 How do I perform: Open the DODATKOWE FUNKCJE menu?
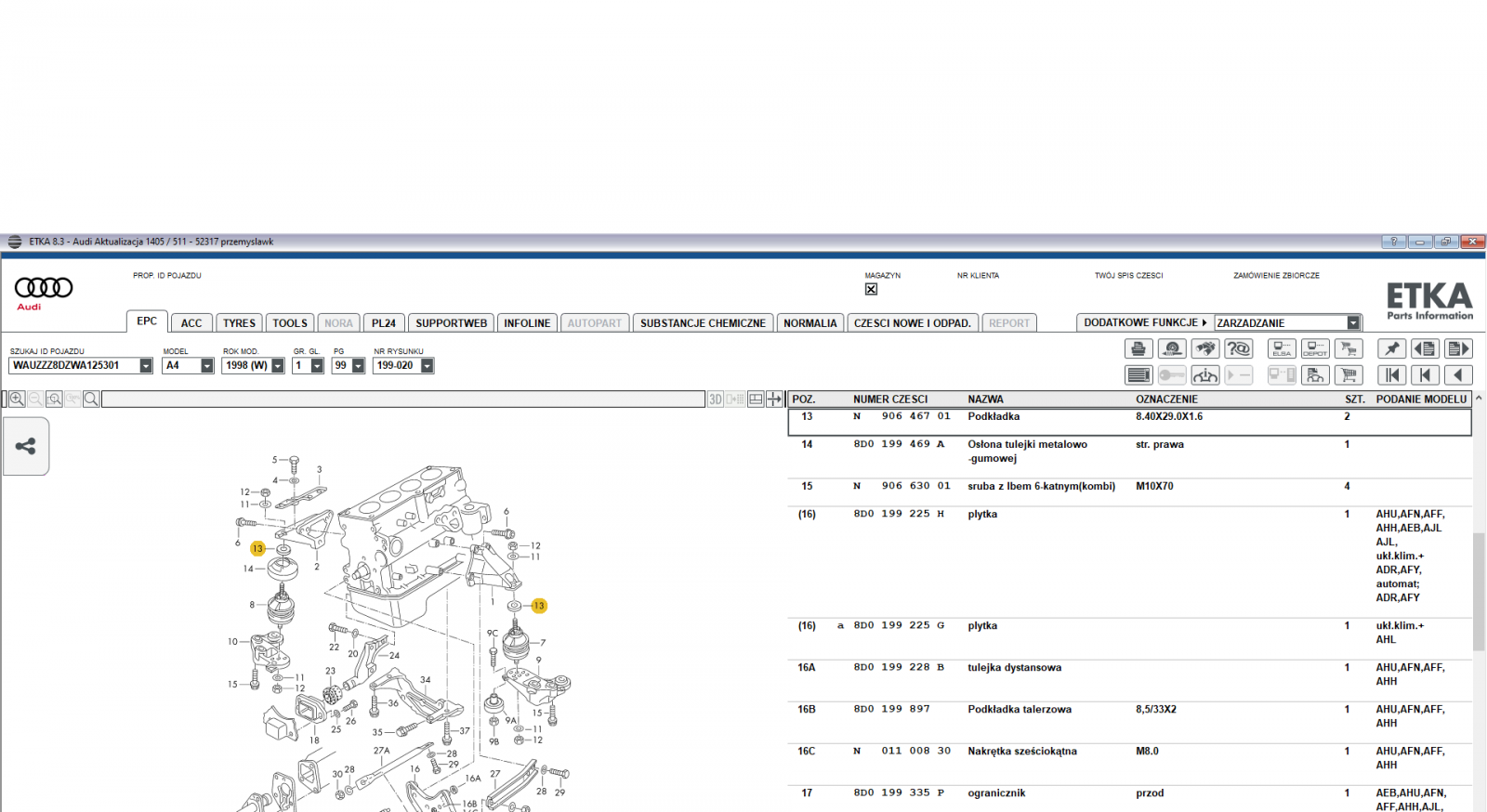pyautogui.click(x=1145, y=322)
